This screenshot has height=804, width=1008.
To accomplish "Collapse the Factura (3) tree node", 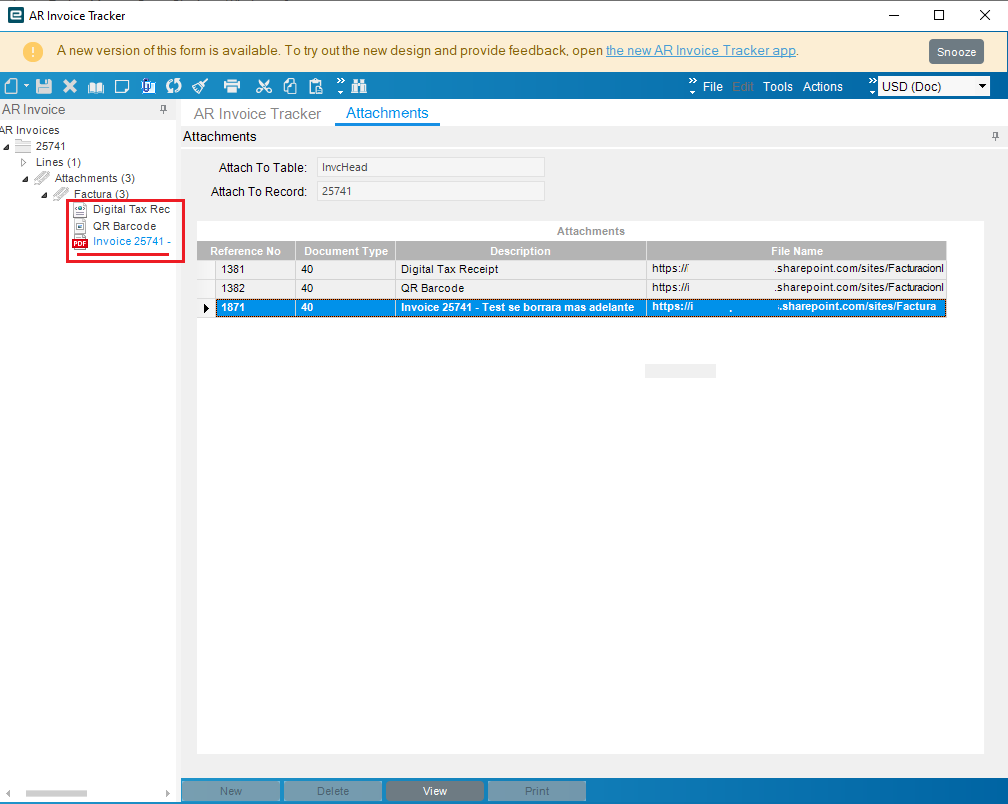I will tap(44, 194).
